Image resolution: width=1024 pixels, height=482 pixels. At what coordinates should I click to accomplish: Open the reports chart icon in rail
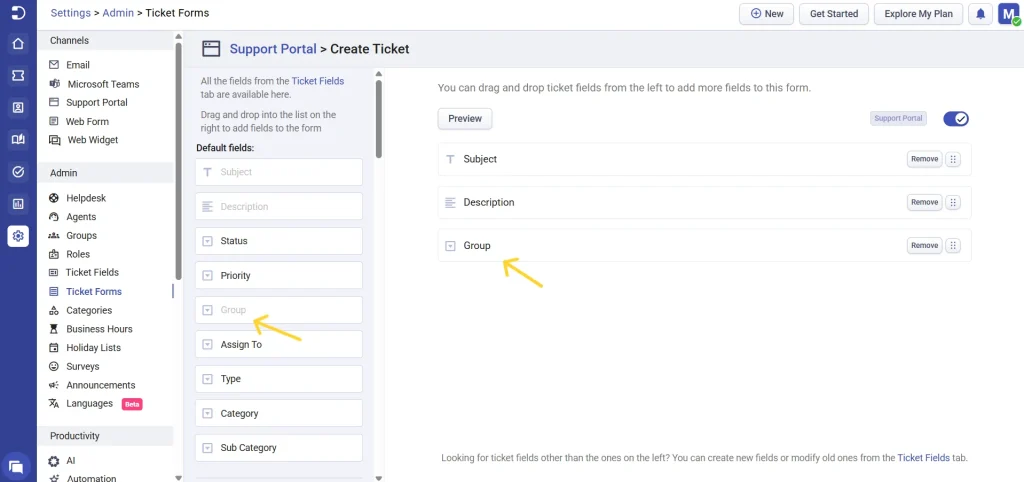[x=18, y=204]
